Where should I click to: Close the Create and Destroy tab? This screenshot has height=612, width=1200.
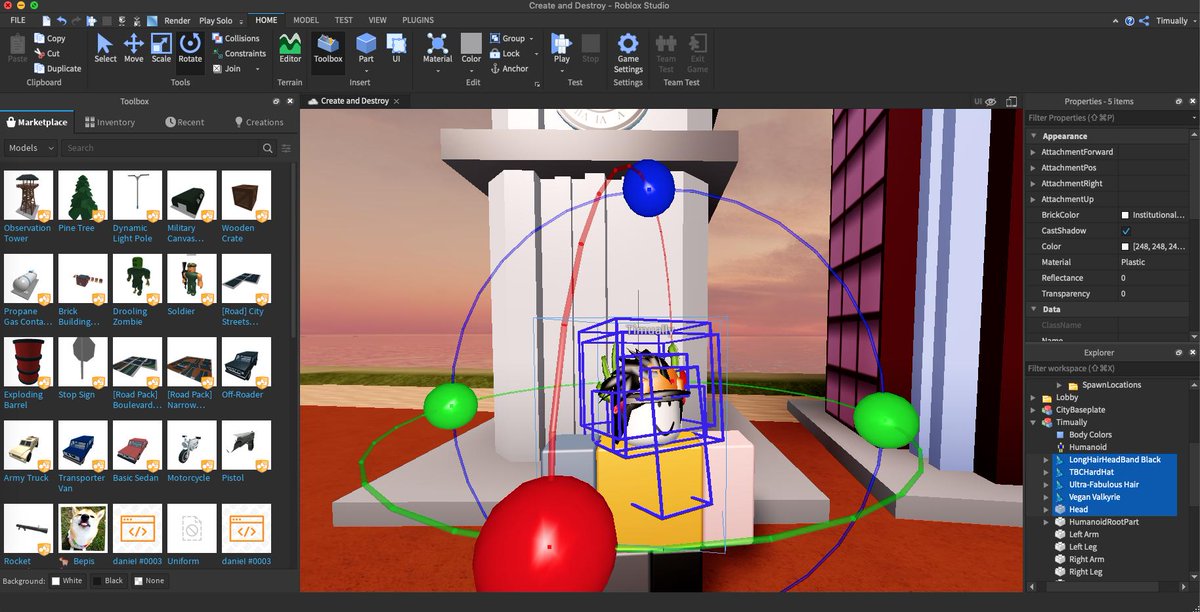point(397,101)
